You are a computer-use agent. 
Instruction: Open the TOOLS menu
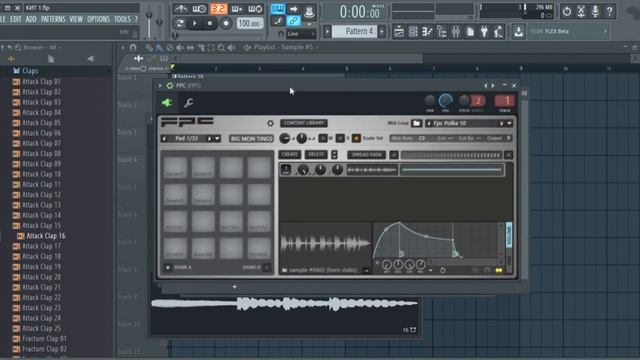[x=122, y=19]
